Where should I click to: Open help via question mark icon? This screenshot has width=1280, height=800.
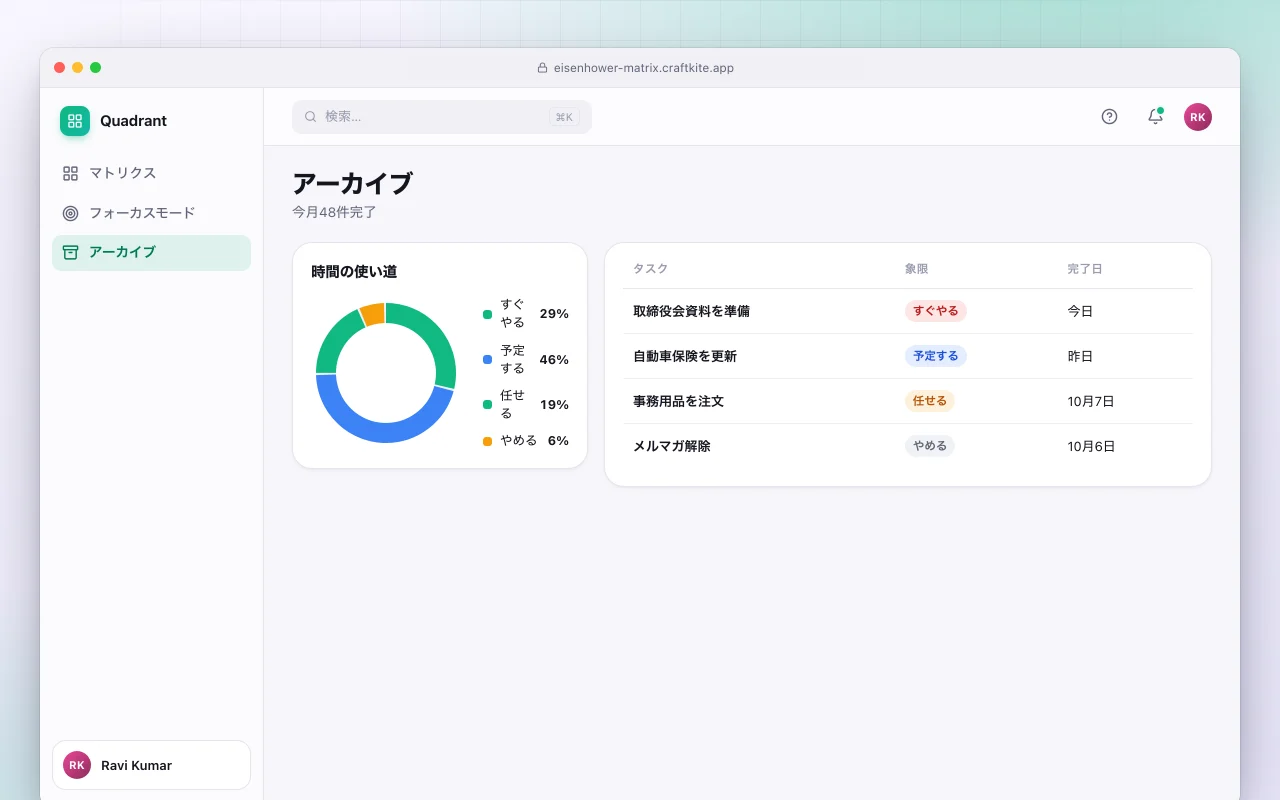[1109, 117]
